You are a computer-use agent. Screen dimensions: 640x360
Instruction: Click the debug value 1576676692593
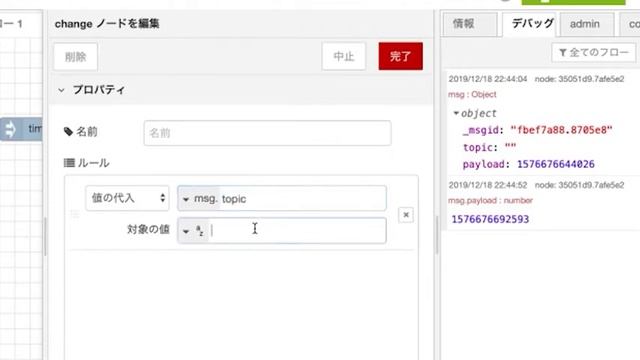point(490,219)
